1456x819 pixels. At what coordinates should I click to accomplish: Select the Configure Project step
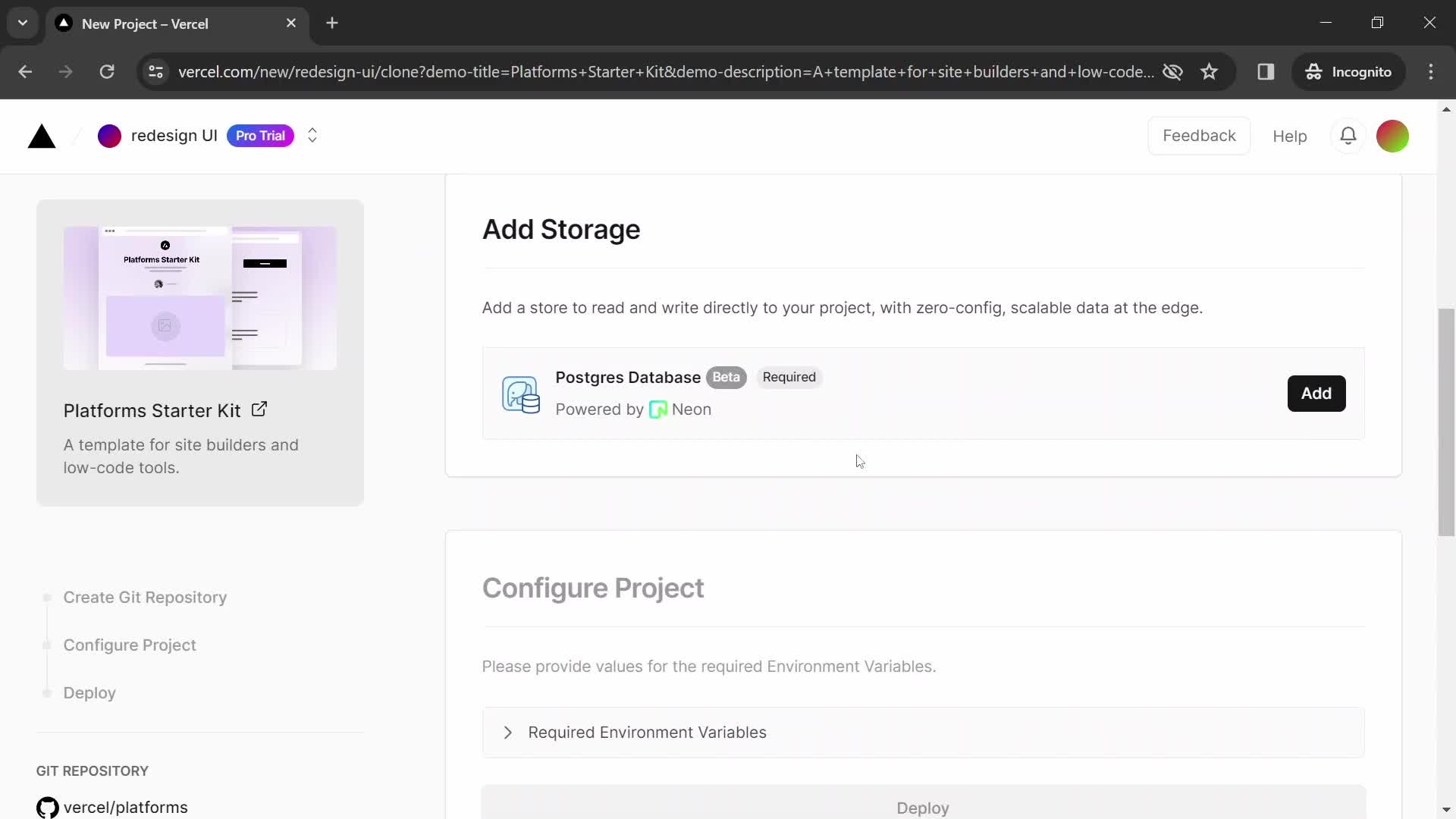coord(130,644)
